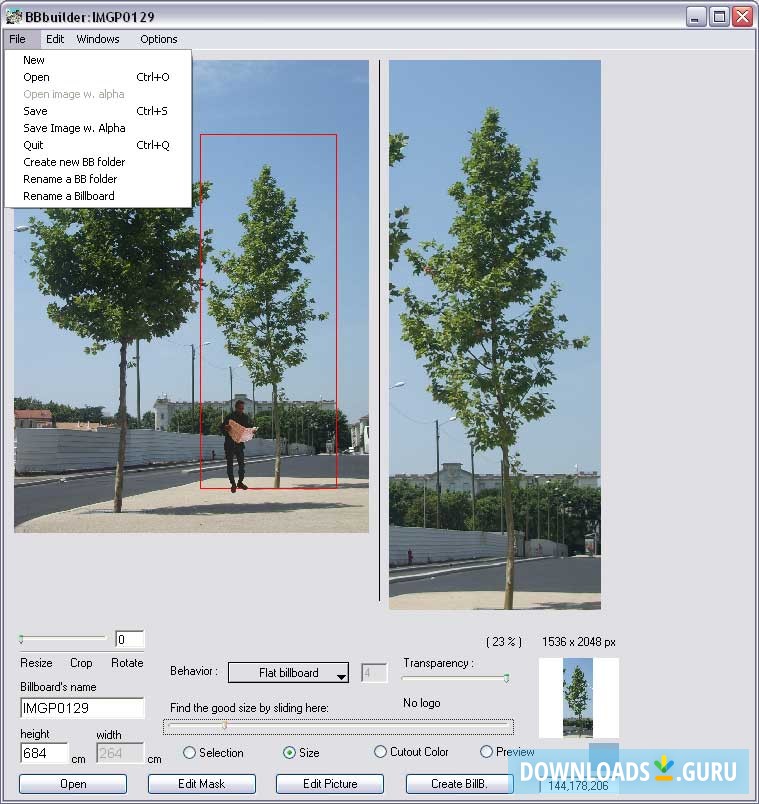The width and height of the screenshot is (759, 804).
Task: Close the BBbuilder window
Action: point(742,17)
